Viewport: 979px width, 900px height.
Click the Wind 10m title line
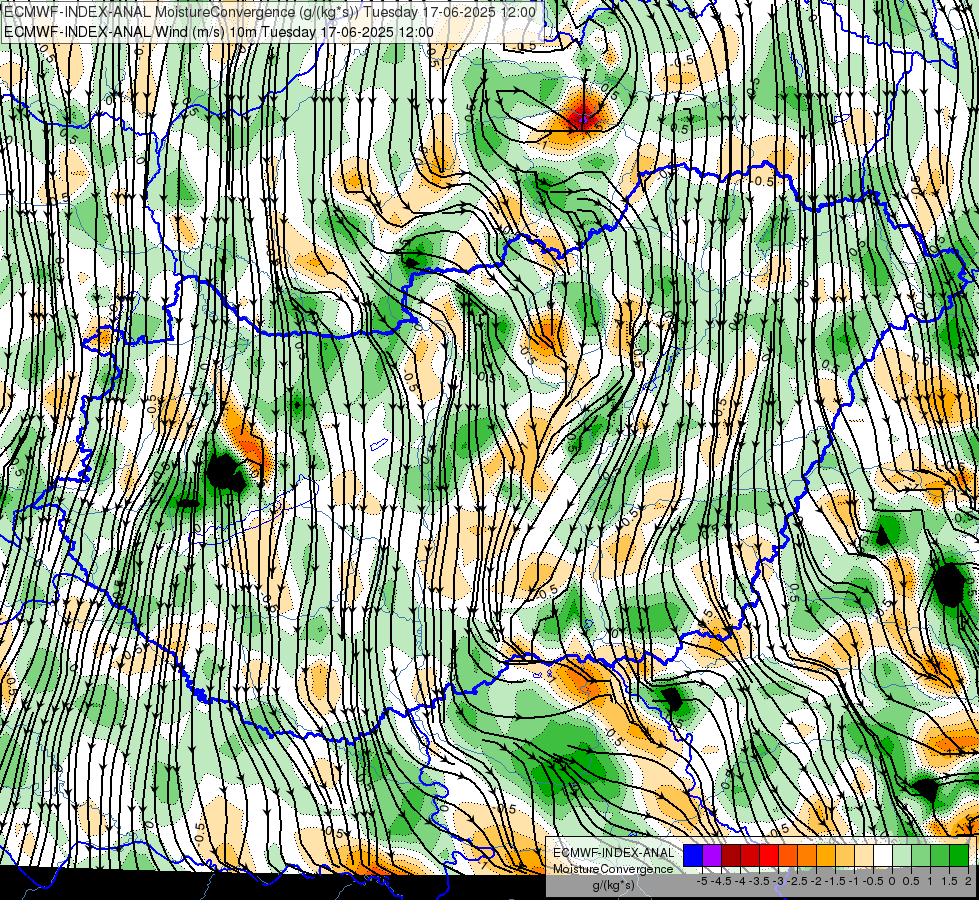[219, 31]
